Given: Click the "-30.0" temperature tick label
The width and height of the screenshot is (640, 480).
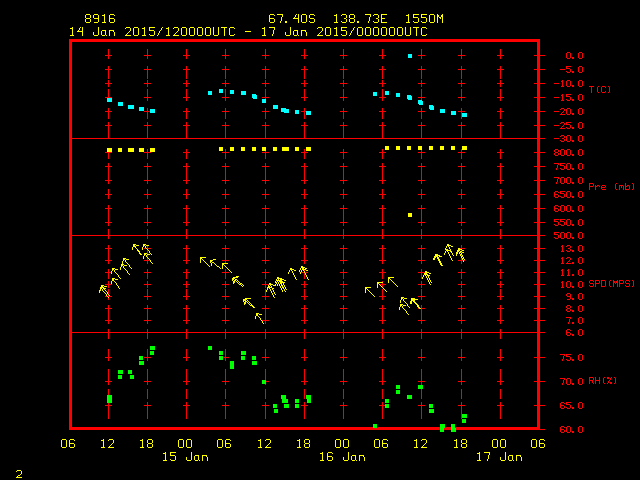Looking at the screenshot, I should 569,139.
